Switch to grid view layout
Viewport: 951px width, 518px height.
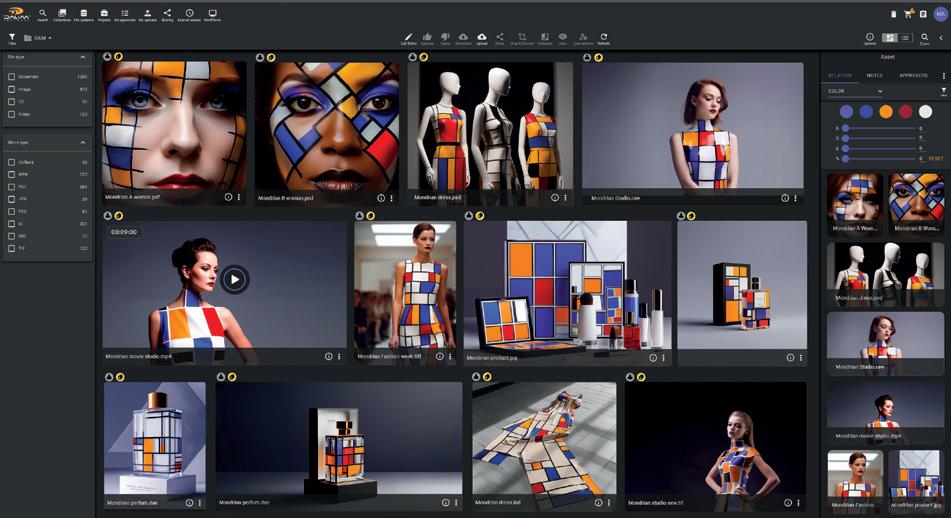890,38
